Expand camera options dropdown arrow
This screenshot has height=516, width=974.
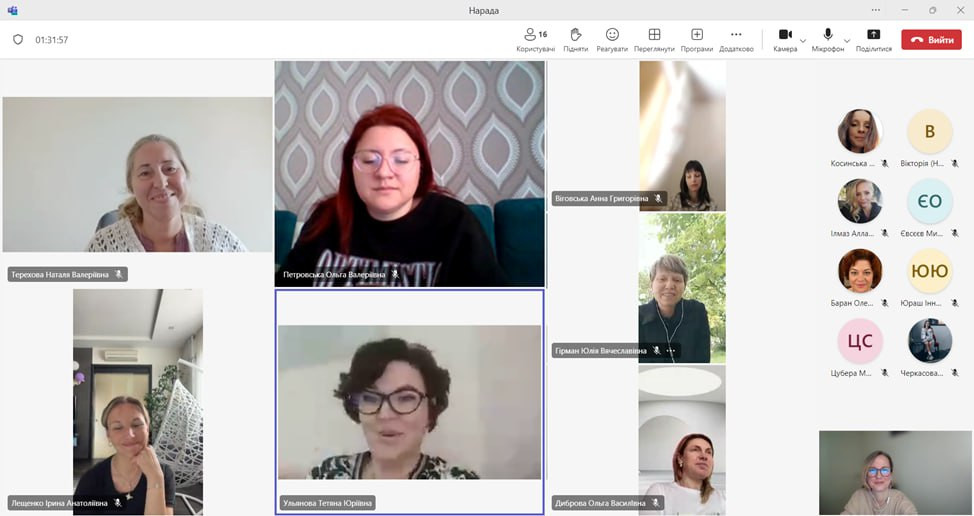coord(803,41)
